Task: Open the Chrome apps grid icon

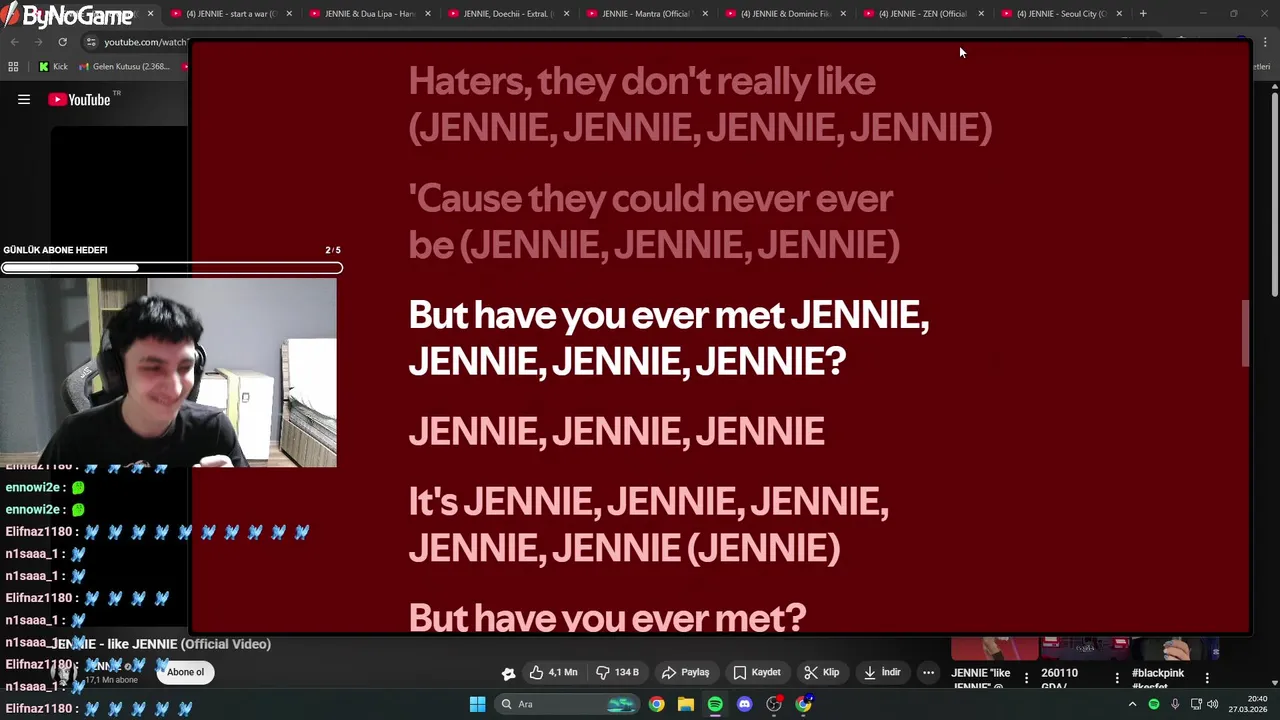Action: [x=13, y=67]
